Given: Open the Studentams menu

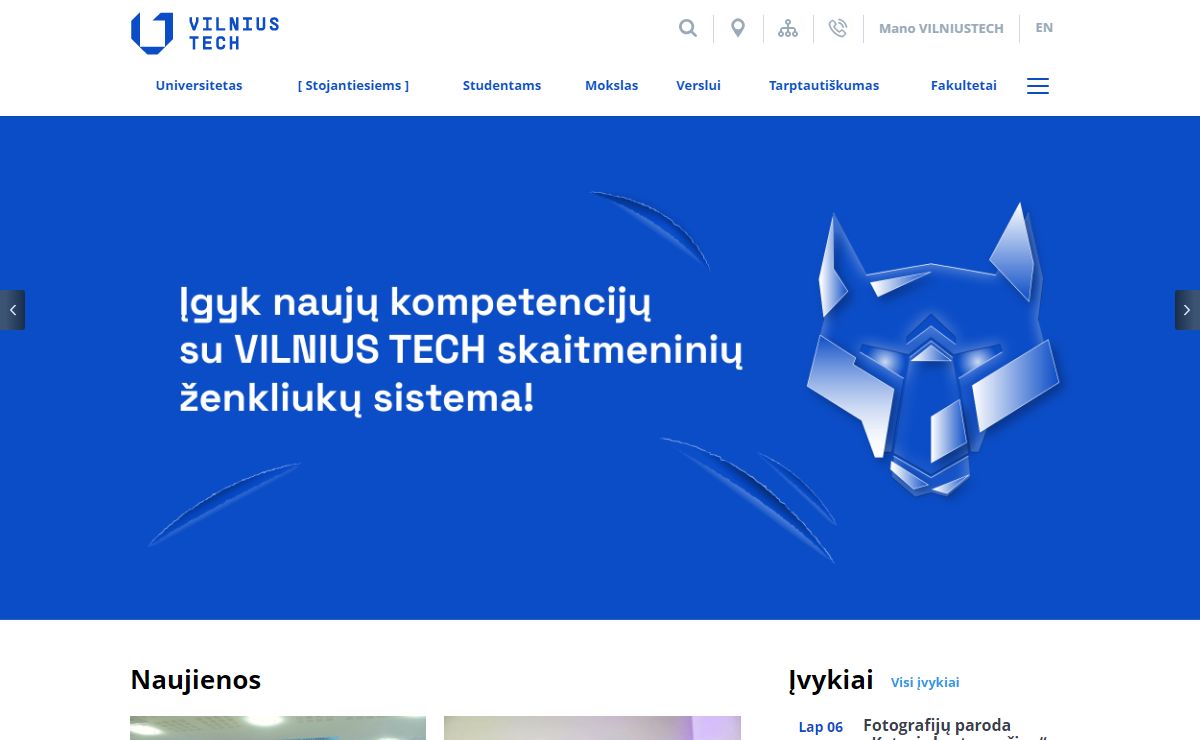Looking at the screenshot, I should tap(502, 86).
